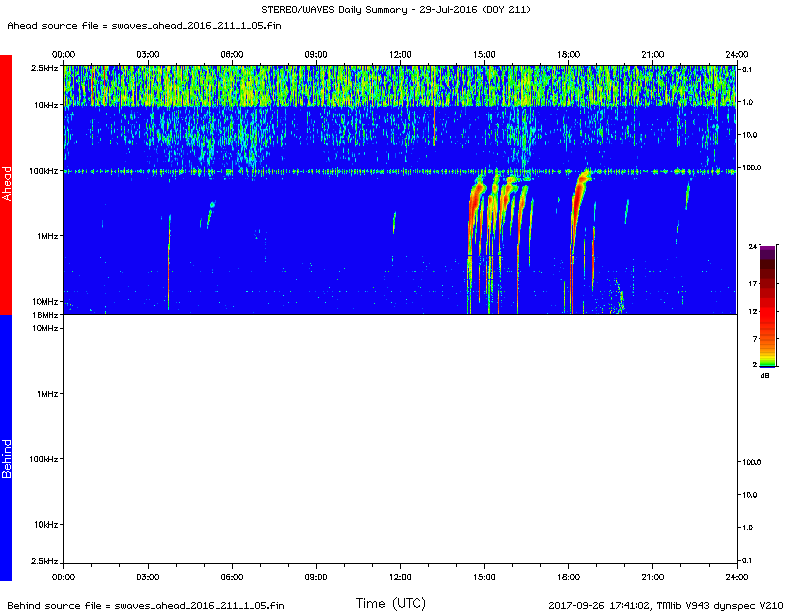Viewport: 792px width, 612px height.
Task: Click the Behind panel 1MHz frequency label
Action: (x=47, y=394)
